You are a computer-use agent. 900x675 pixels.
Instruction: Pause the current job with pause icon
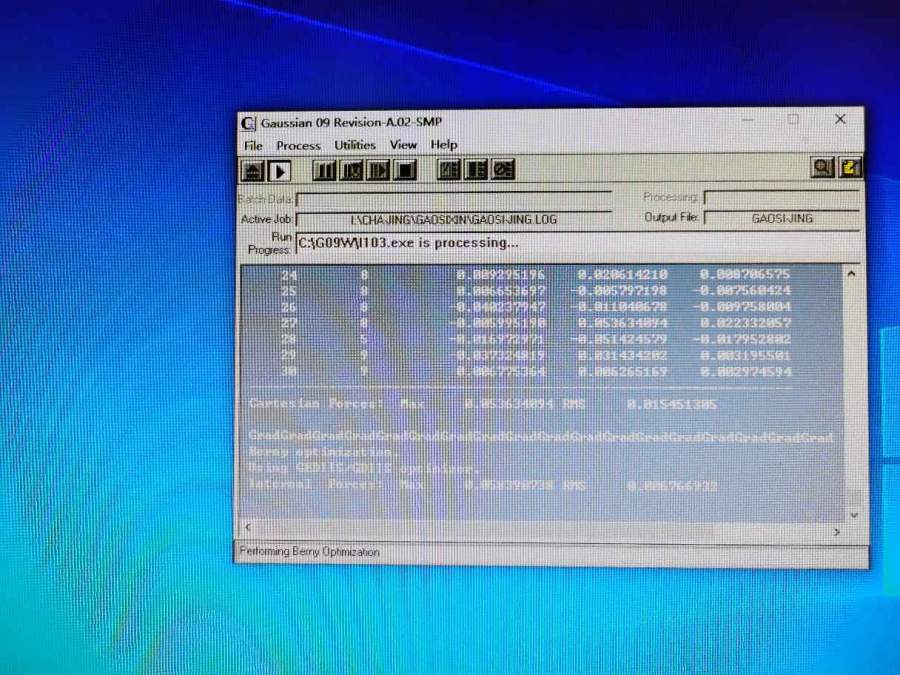pos(324,170)
